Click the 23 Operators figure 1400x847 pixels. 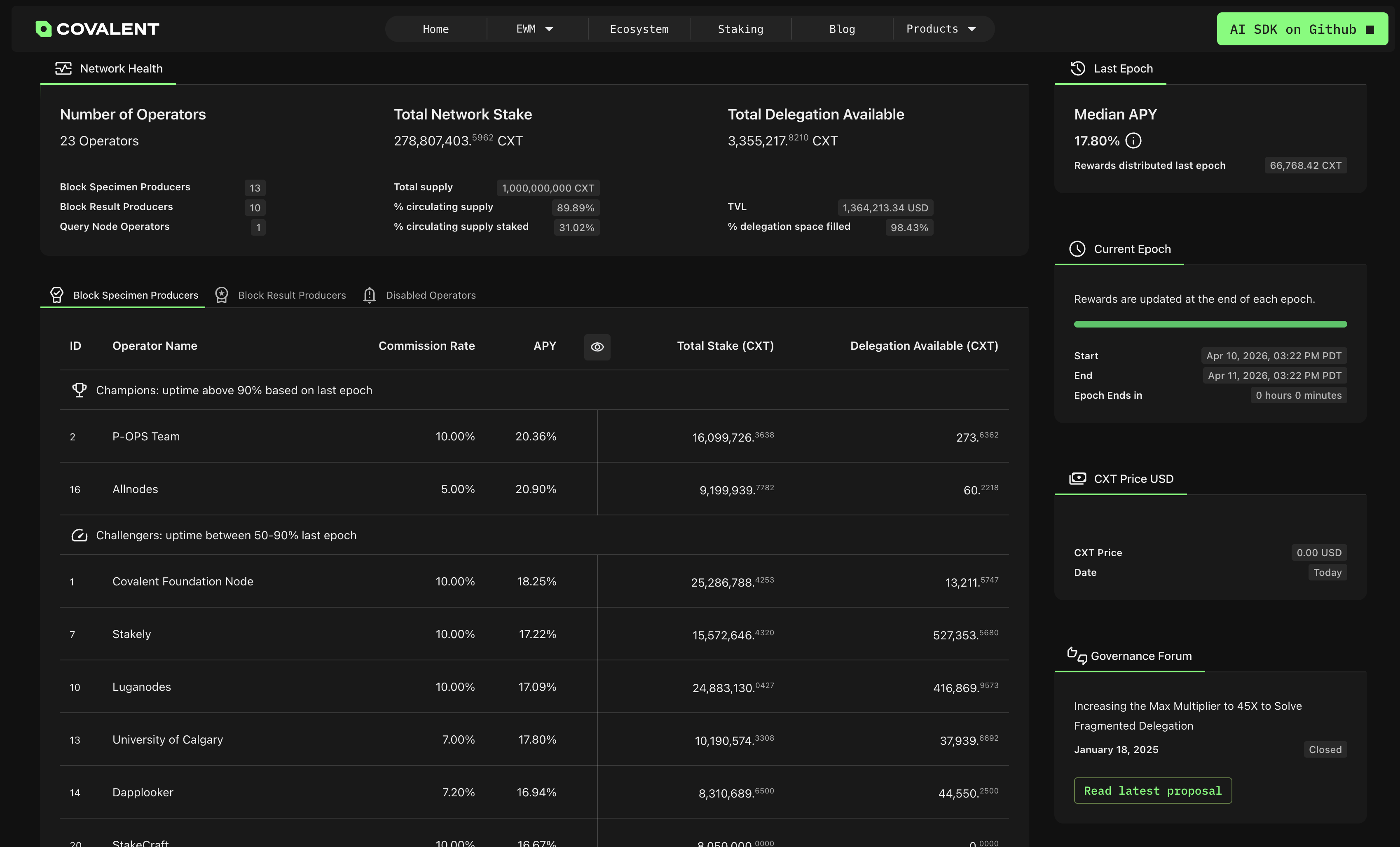(99, 141)
